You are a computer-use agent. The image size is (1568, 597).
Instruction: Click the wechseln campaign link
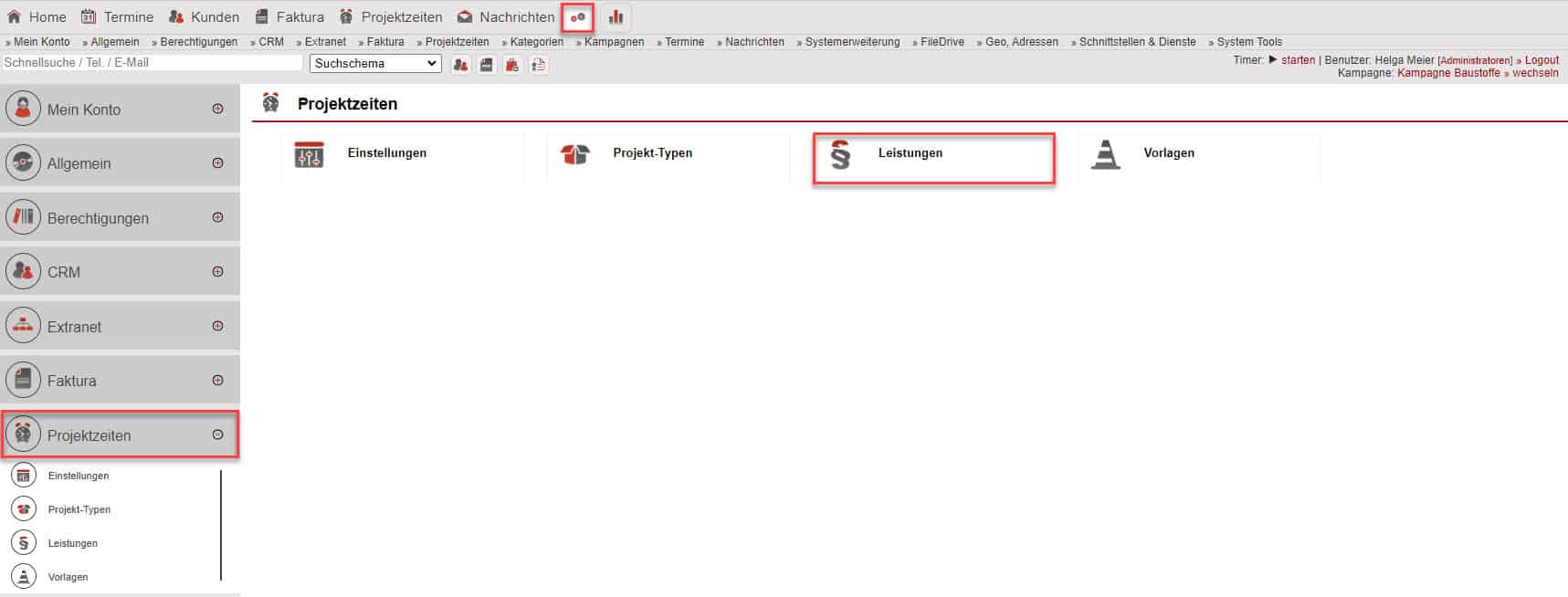pyautogui.click(x=1534, y=73)
